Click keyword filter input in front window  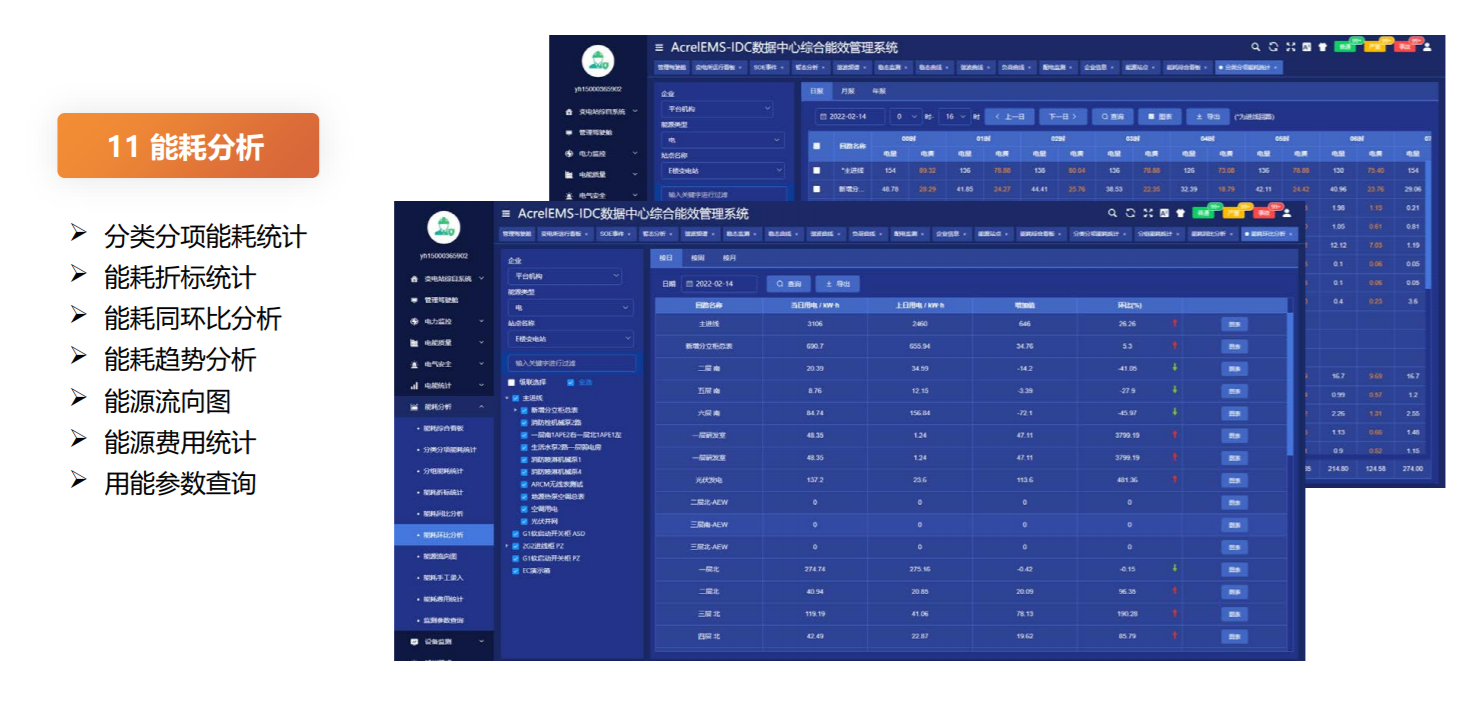click(x=571, y=363)
